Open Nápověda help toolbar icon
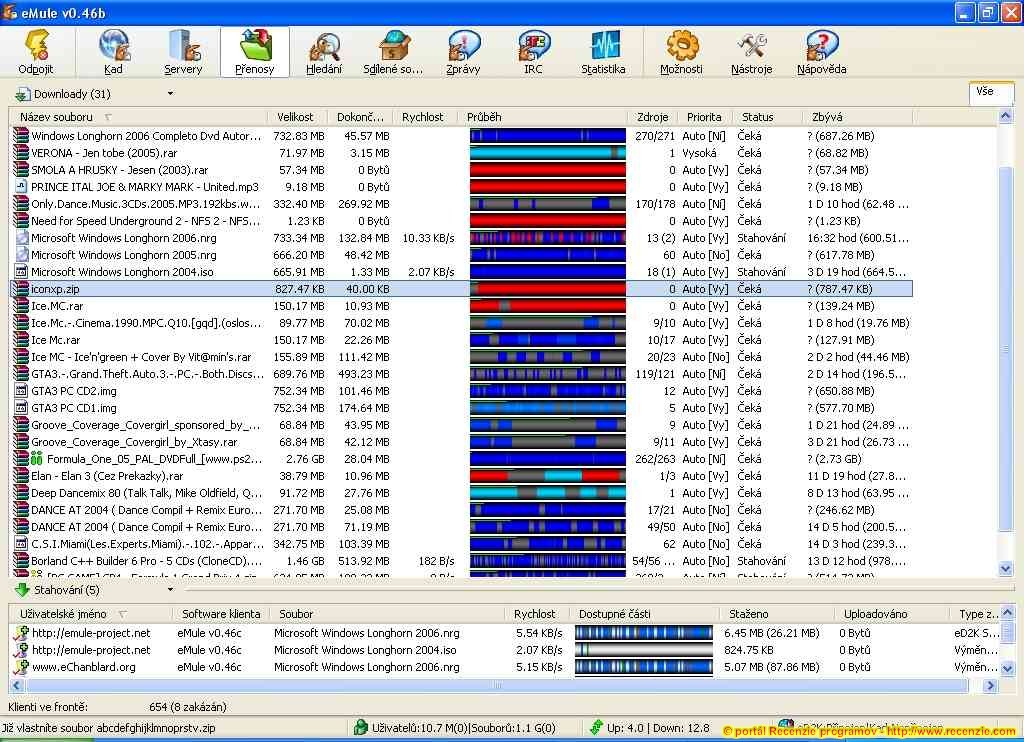The image size is (1024, 742). 822,52
